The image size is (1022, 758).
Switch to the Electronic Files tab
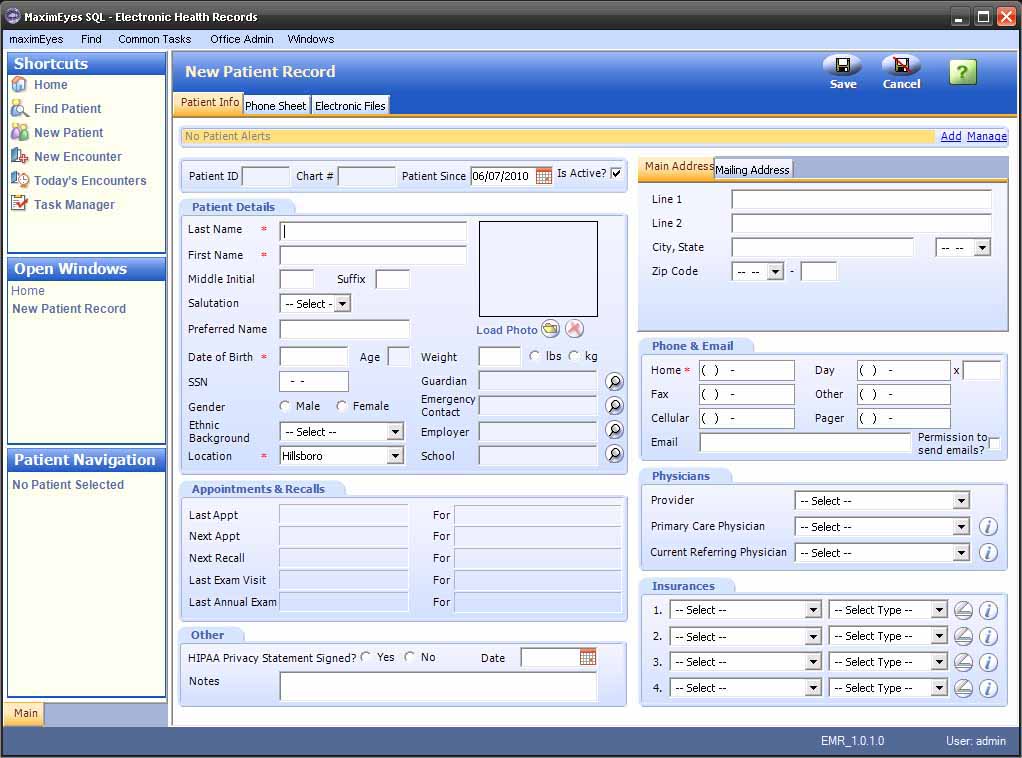point(350,106)
